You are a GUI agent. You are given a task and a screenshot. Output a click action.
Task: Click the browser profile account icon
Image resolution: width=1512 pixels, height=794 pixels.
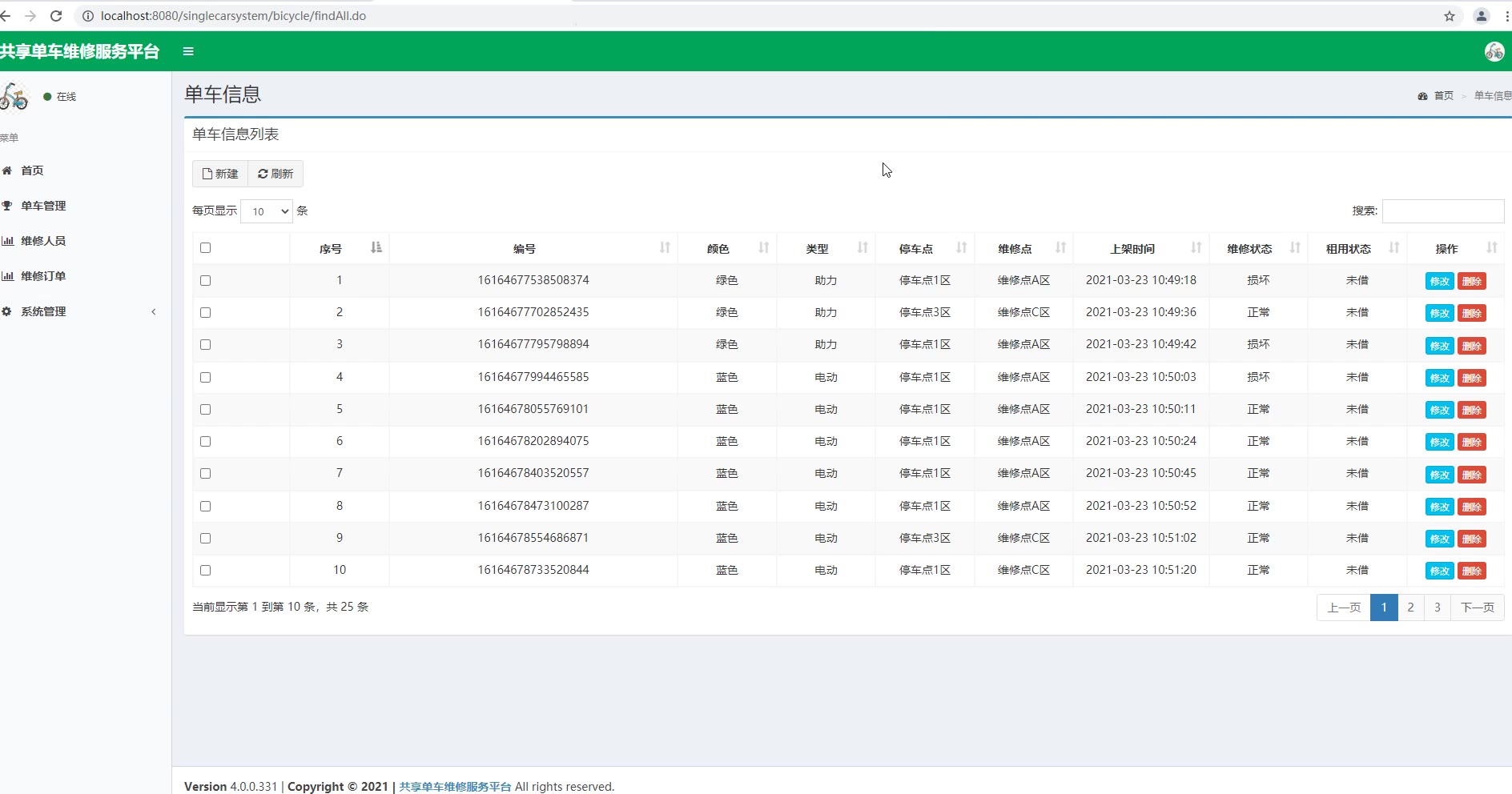tap(1481, 16)
